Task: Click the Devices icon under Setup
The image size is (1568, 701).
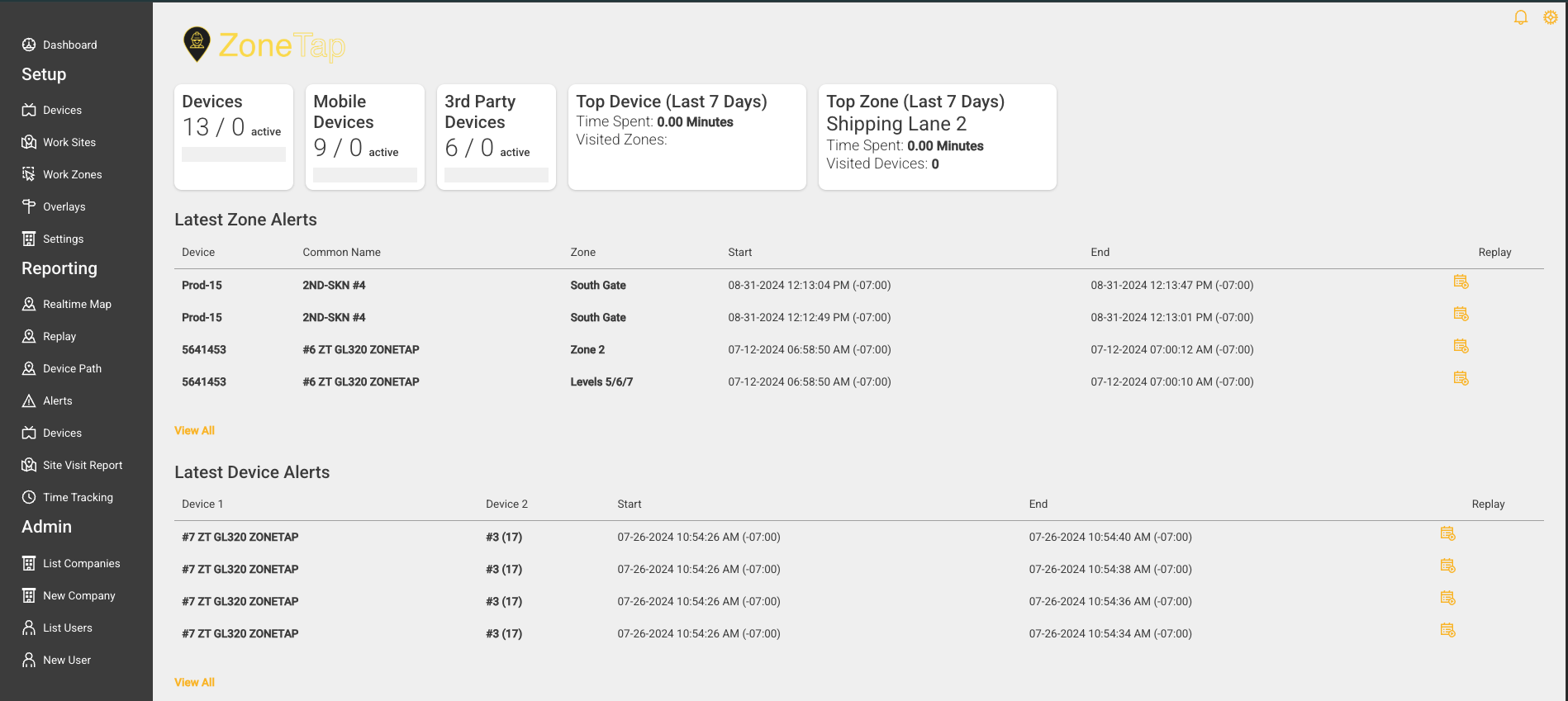Action: [x=29, y=110]
